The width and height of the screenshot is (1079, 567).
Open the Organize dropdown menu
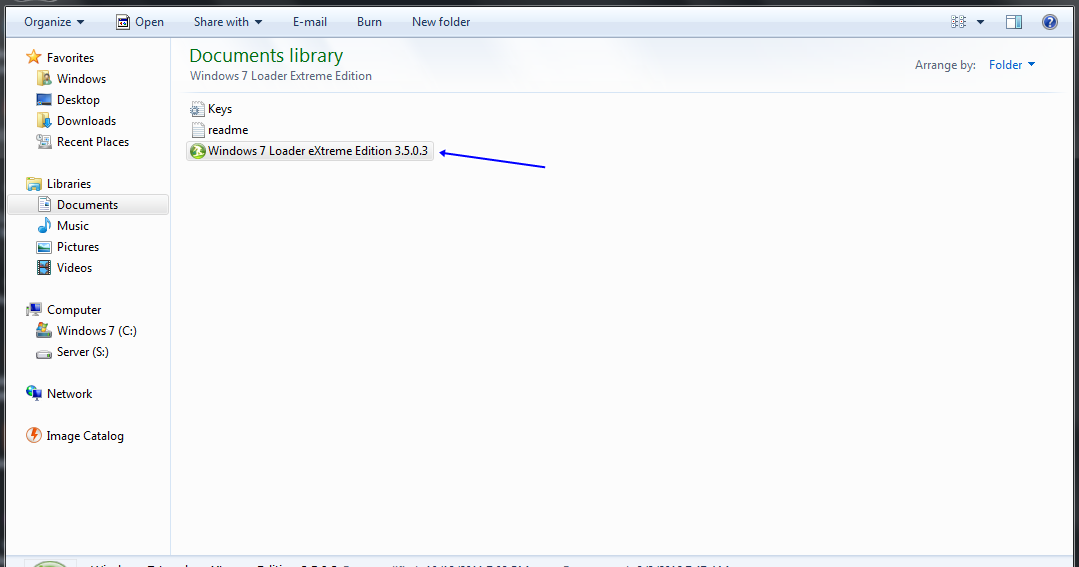[x=54, y=22]
